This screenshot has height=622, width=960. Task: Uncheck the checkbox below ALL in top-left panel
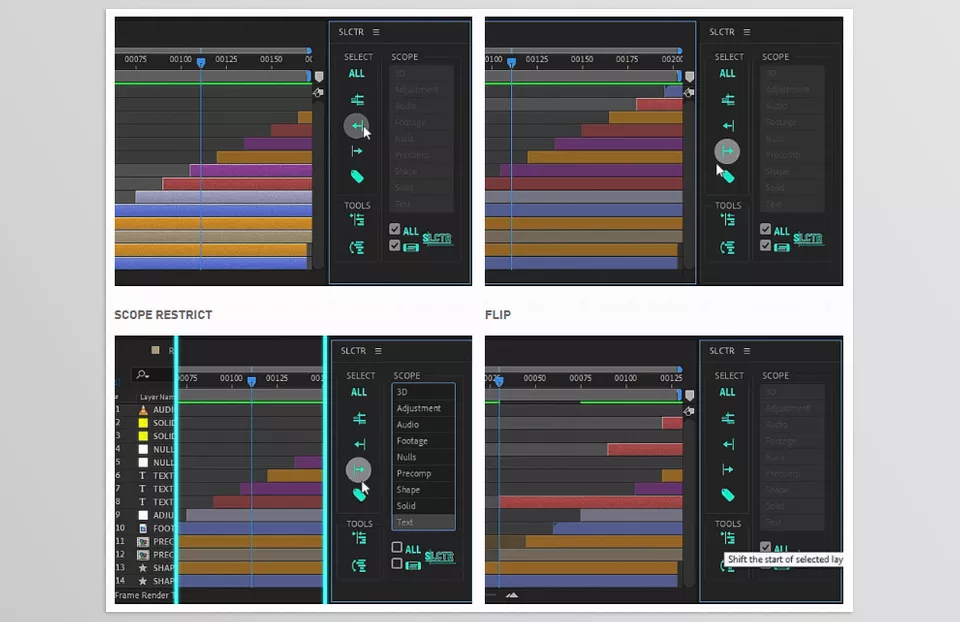point(395,245)
